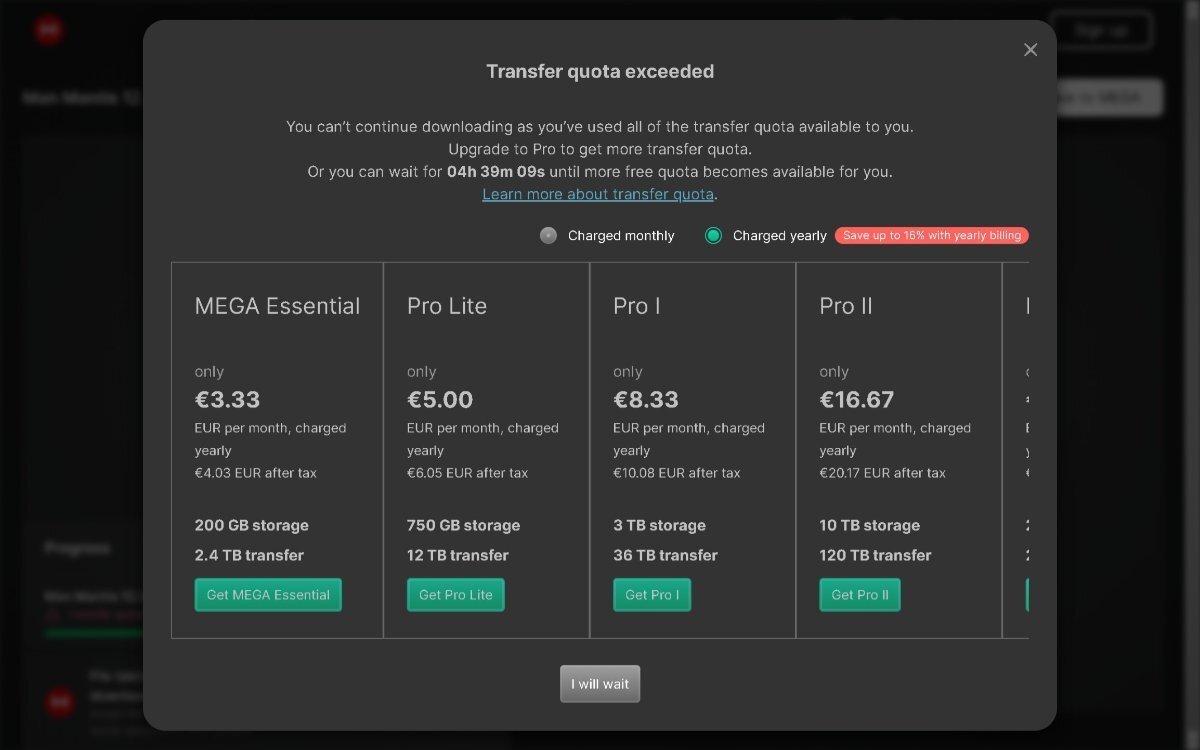
Task: Click the blurred Sign up button
Action: 1101,31
